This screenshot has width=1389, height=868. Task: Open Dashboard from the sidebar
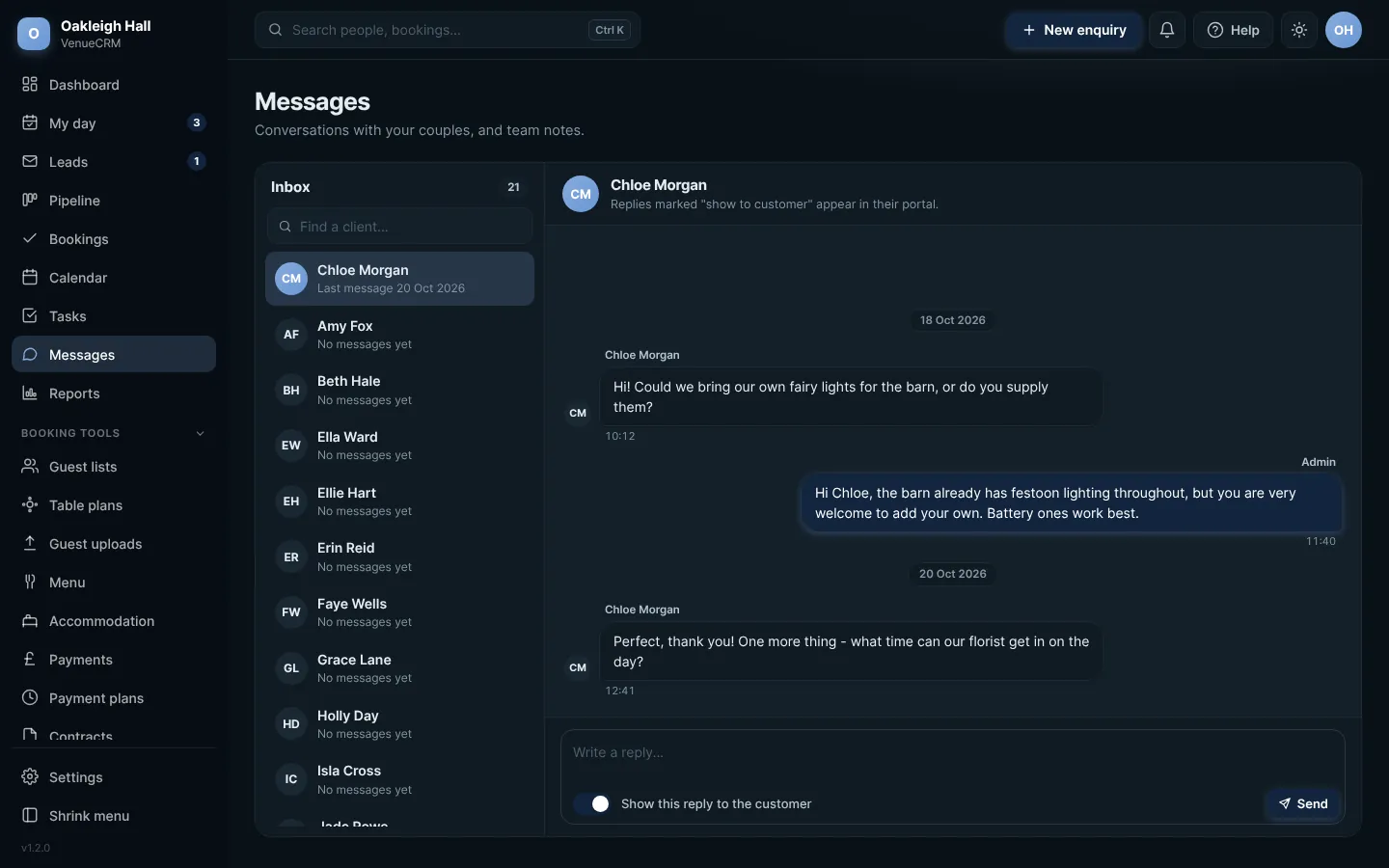pos(114,85)
